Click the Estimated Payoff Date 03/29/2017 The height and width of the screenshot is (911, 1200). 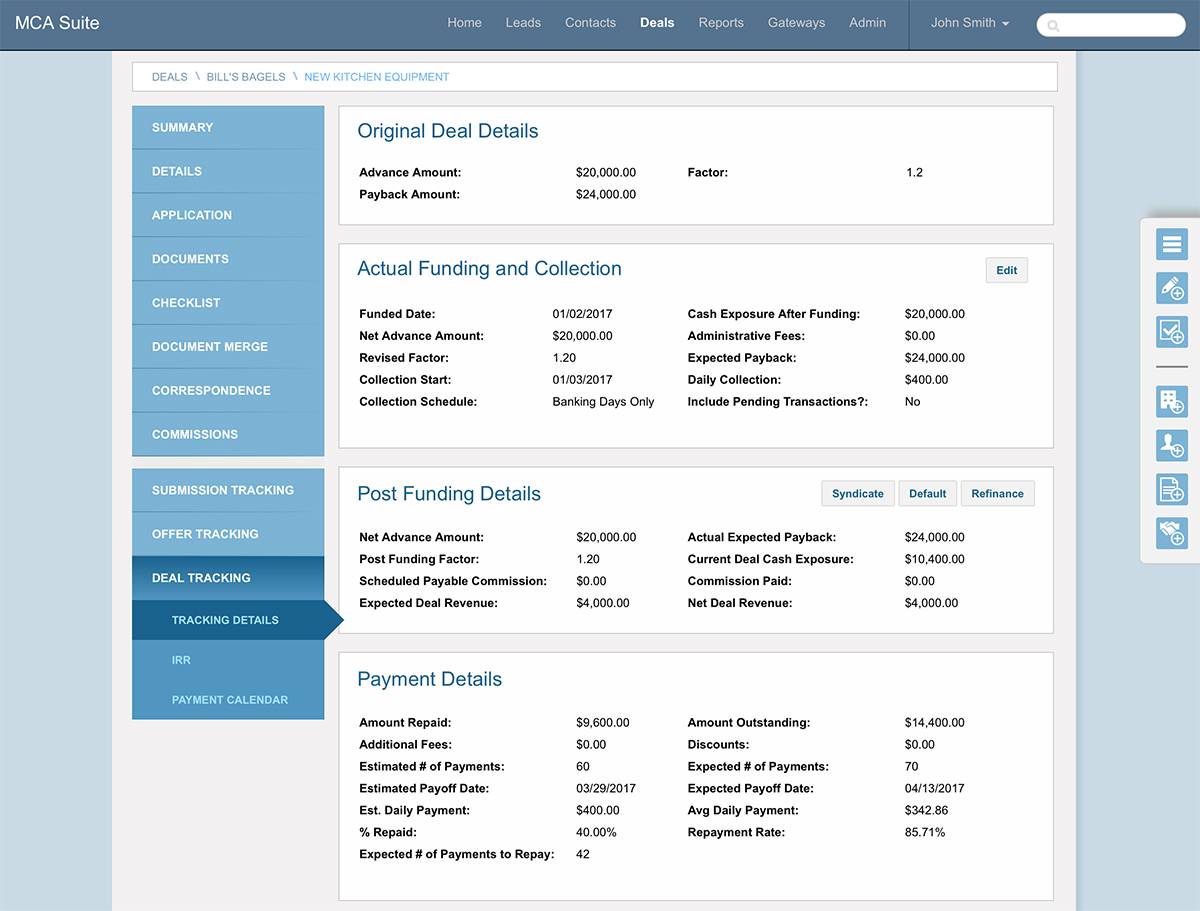pyautogui.click(x=606, y=788)
